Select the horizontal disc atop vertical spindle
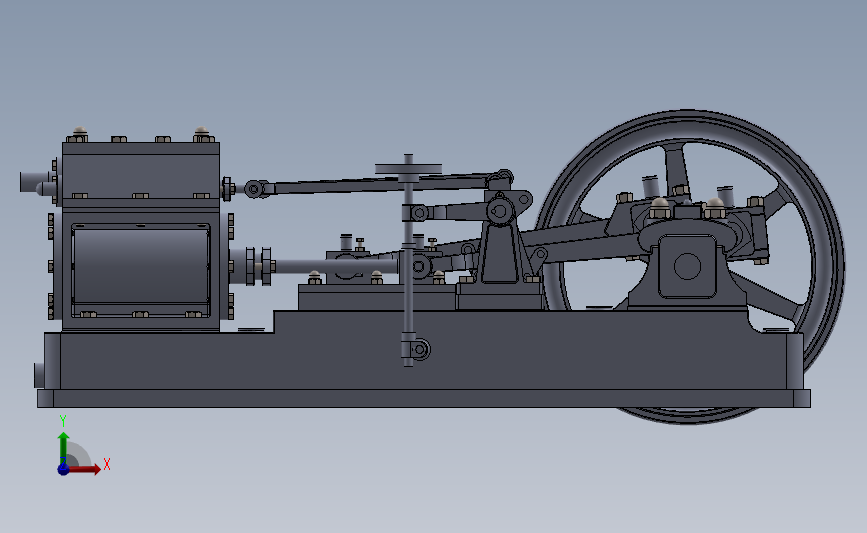 [408, 169]
